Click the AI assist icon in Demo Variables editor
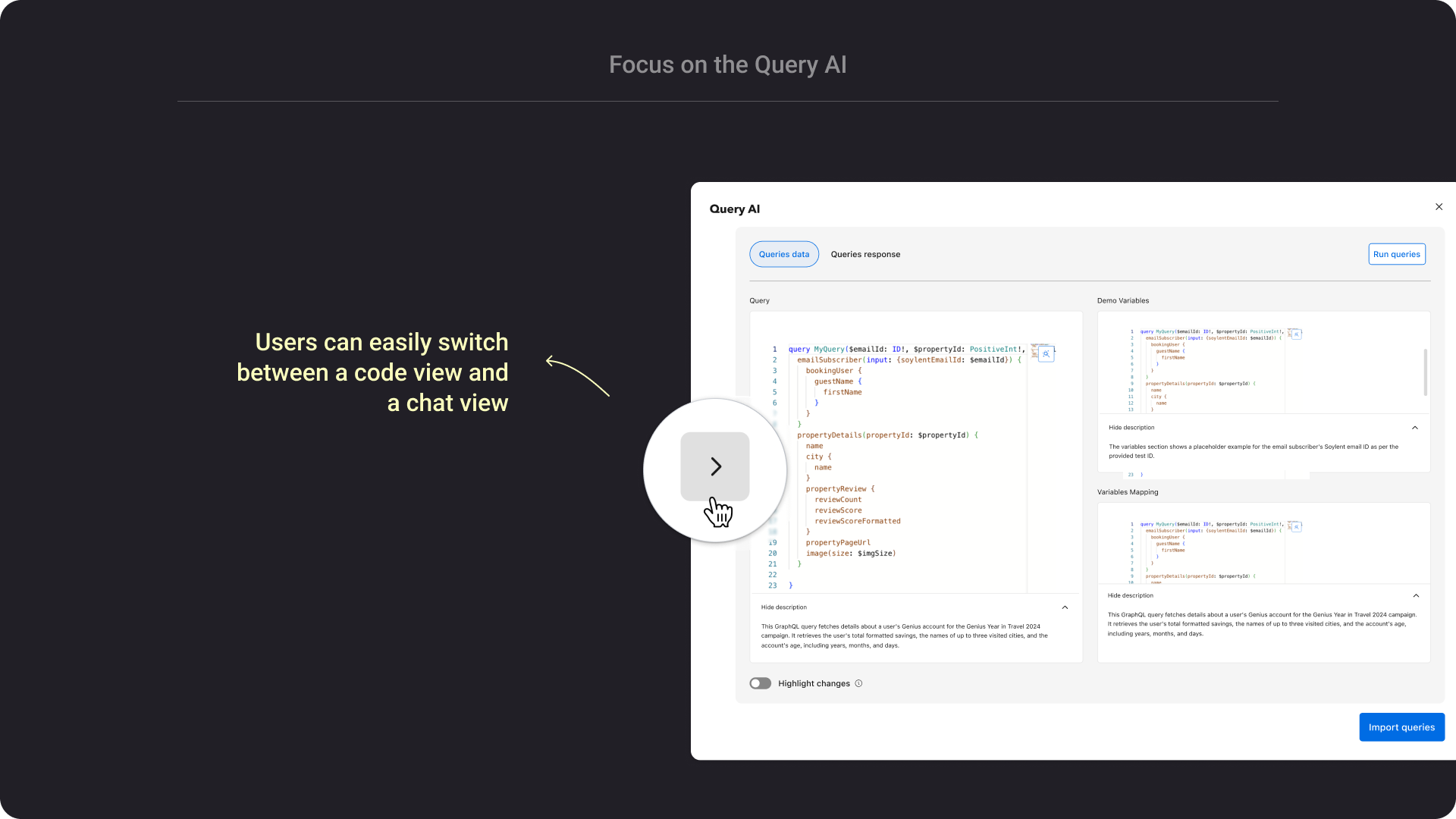The height and width of the screenshot is (819, 1456). (1296, 334)
